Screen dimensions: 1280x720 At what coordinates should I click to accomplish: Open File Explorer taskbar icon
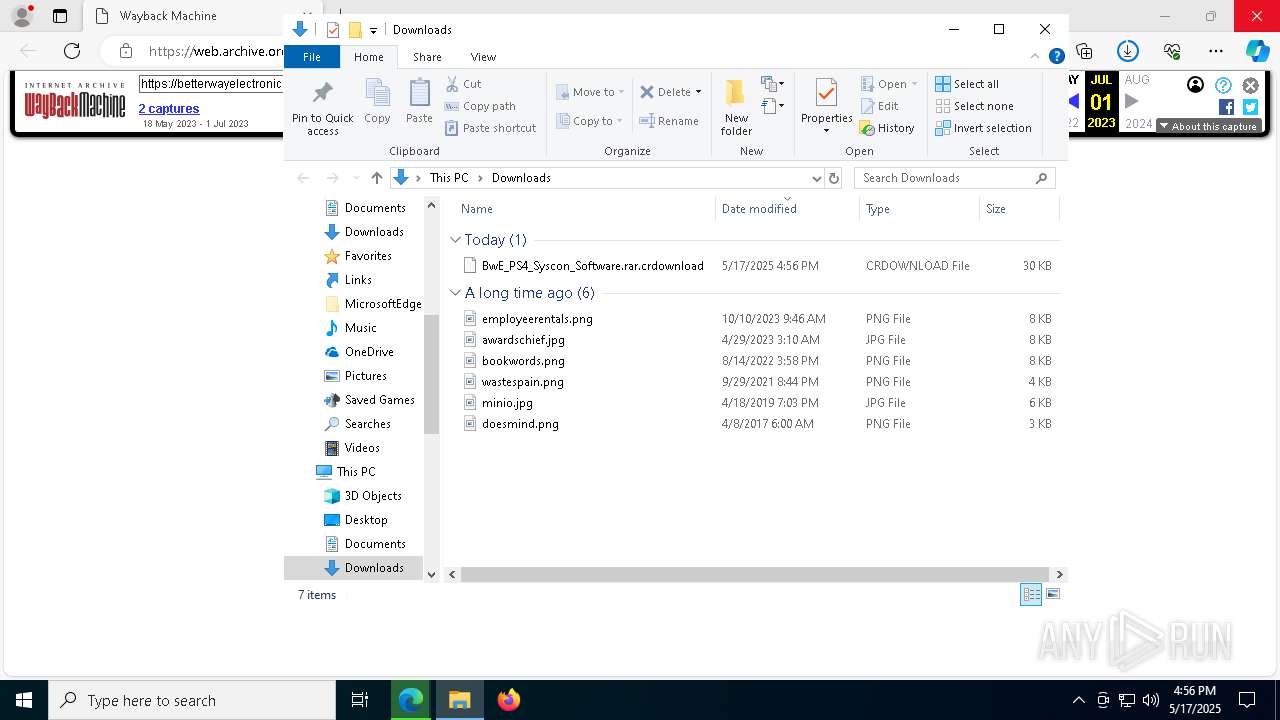pyautogui.click(x=460, y=700)
